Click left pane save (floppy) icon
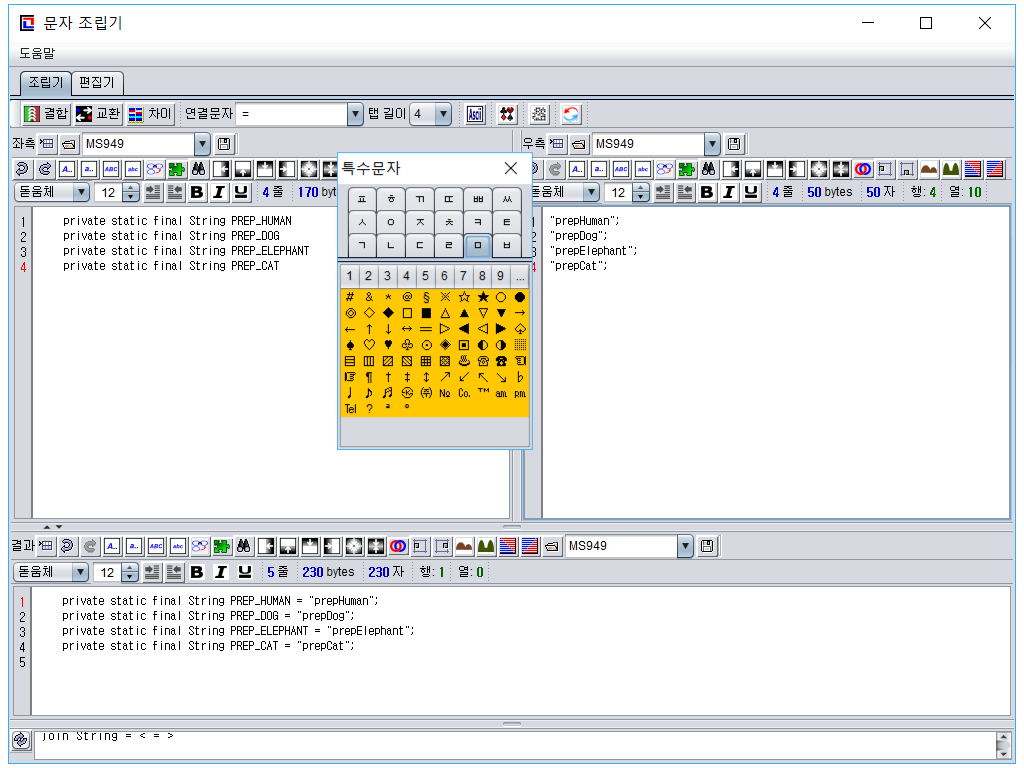Screen dimensions: 1024x768 click(x=224, y=144)
